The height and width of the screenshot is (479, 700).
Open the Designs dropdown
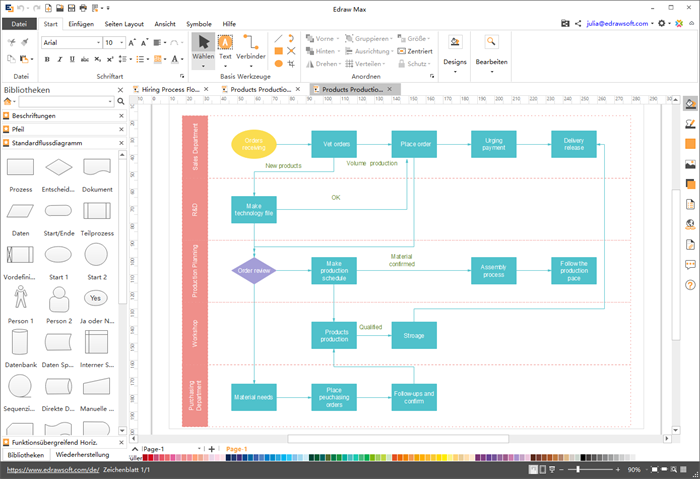click(x=455, y=61)
